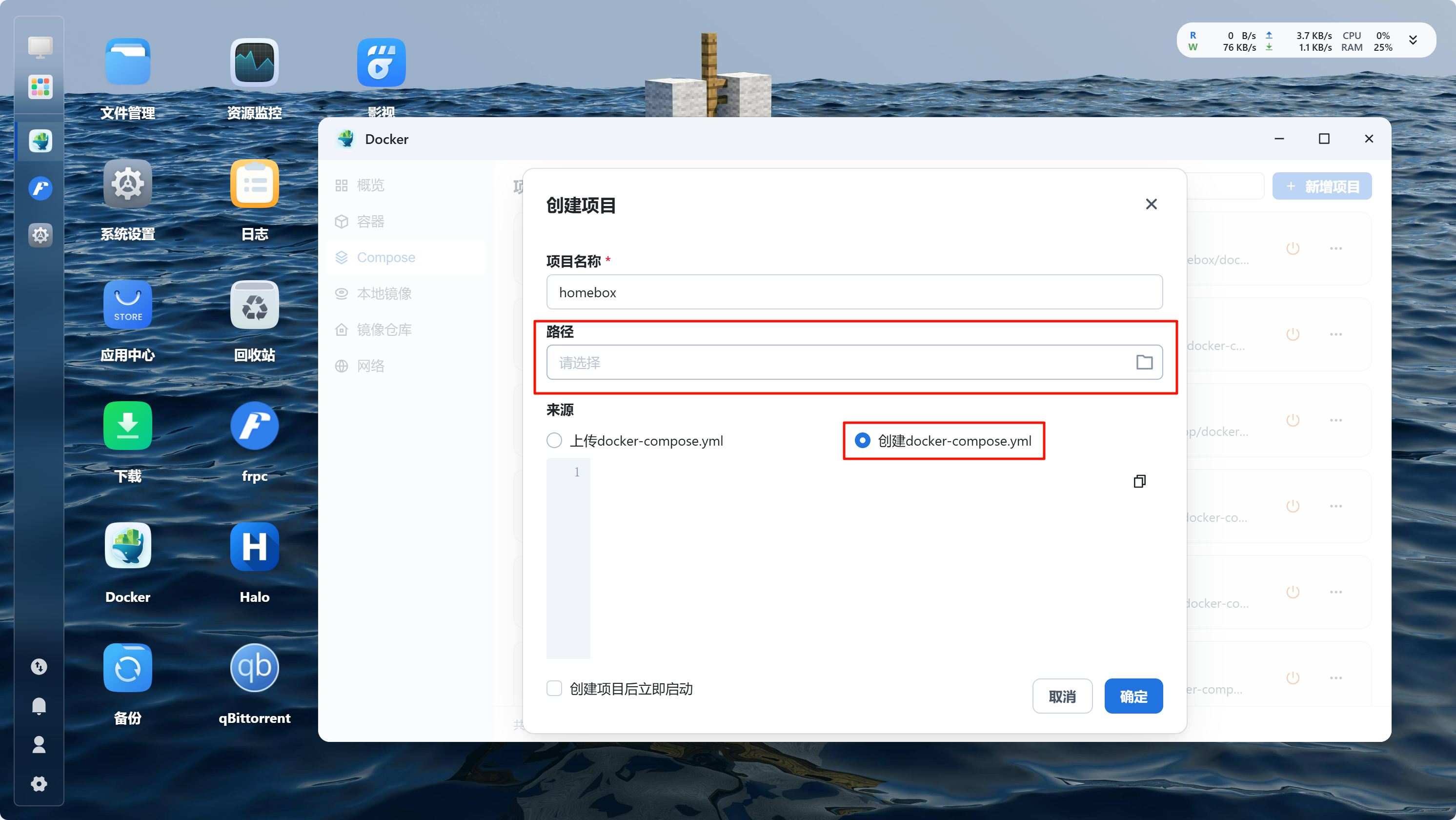
Task: Copy the compose editor content icon
Action: pyautogui.click(x=1139, y=481)
